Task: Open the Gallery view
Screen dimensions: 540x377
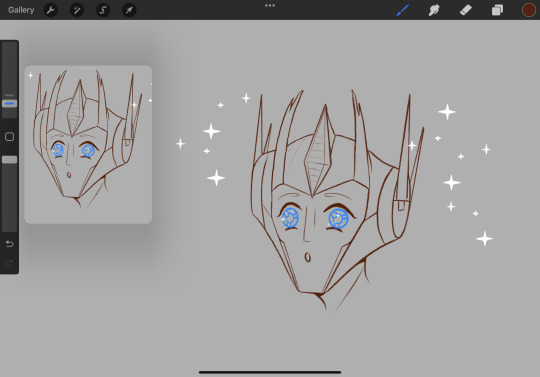Action: click(21, 10)
